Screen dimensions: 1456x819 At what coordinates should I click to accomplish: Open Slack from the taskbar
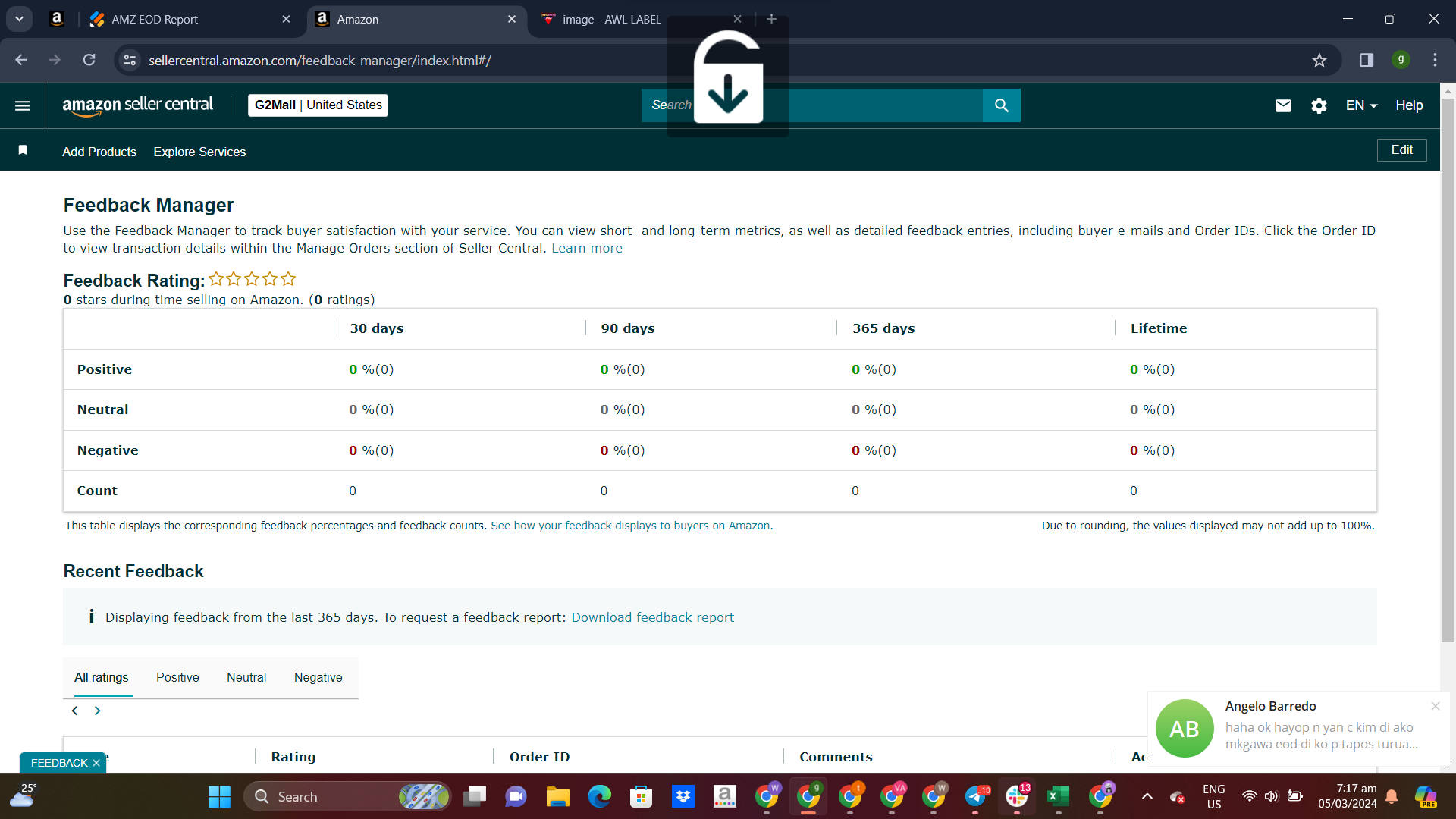pyautogui.click(x=1016, y=796)
